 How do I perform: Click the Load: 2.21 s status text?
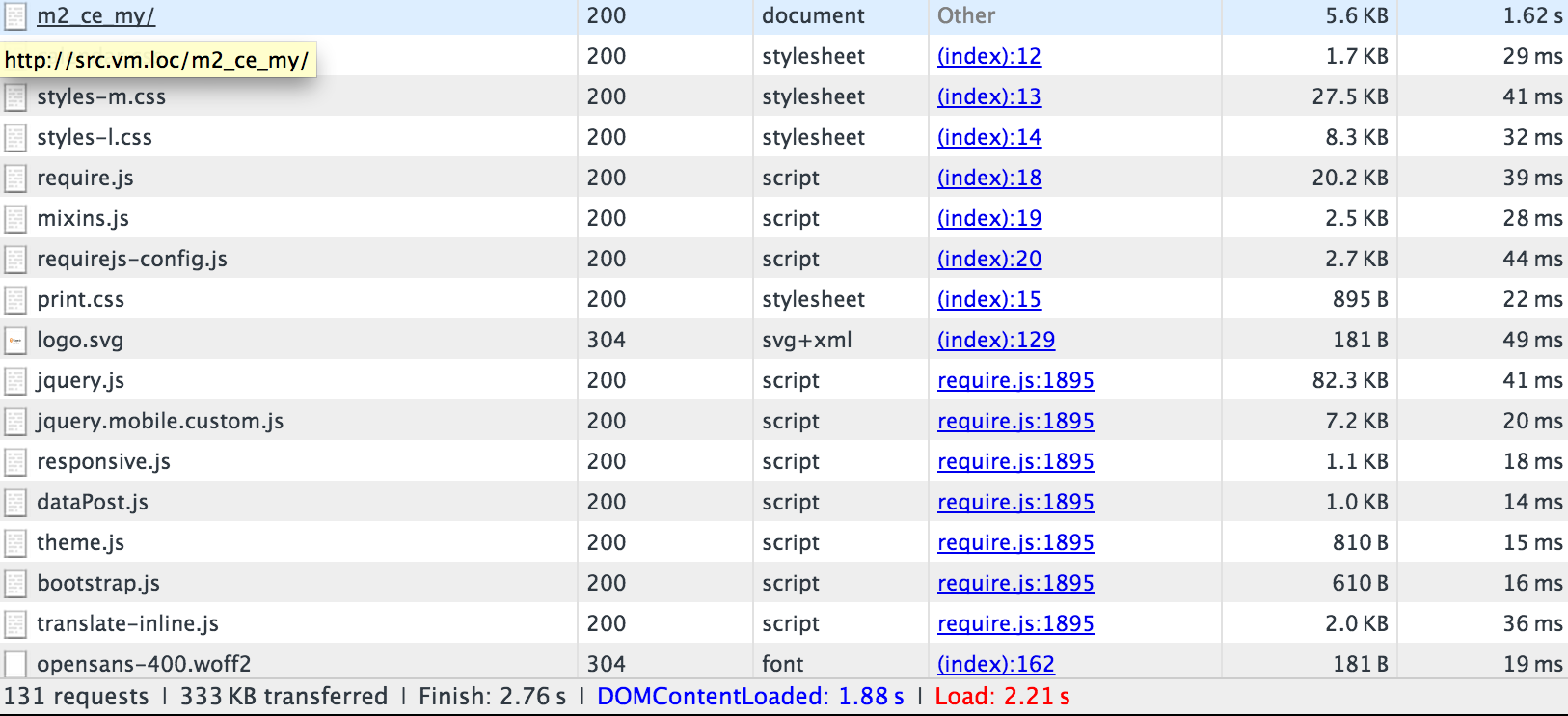[1002, 696]
